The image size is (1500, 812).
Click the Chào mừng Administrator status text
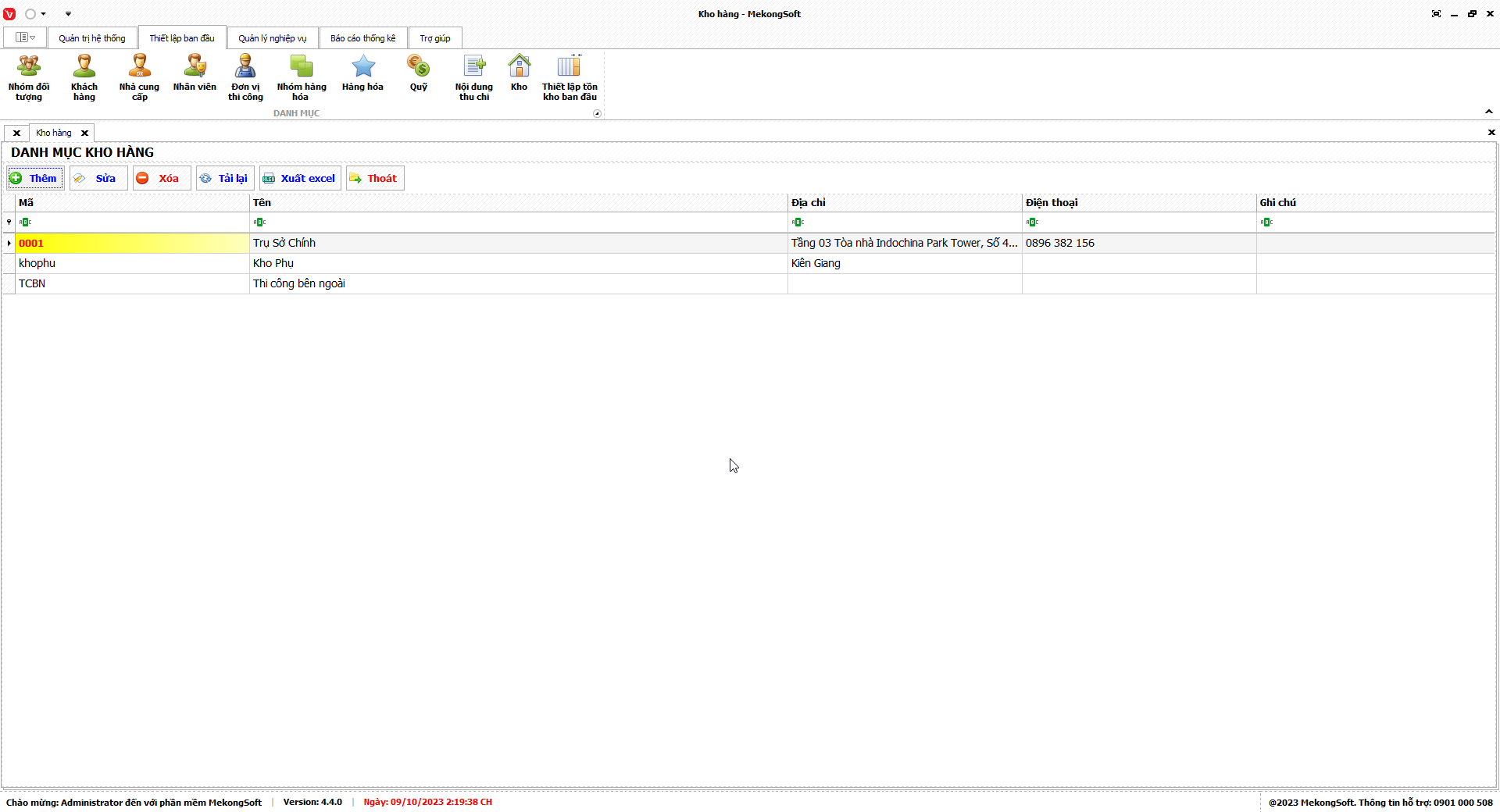134,802
